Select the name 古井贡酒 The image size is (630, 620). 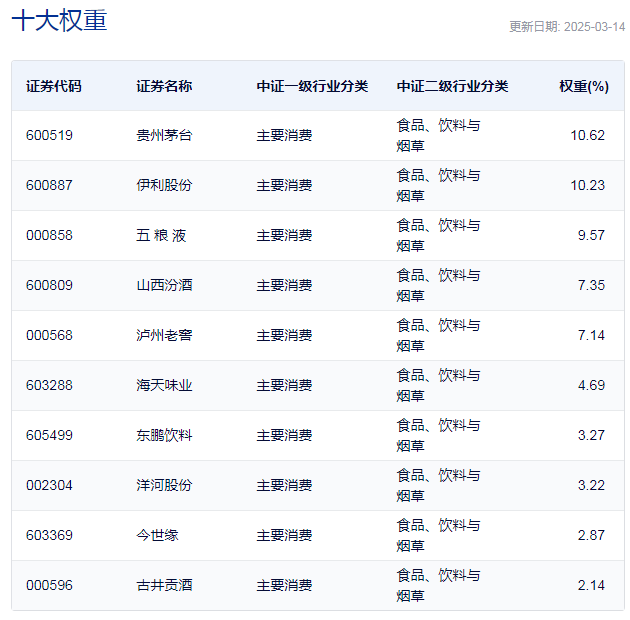164,585
